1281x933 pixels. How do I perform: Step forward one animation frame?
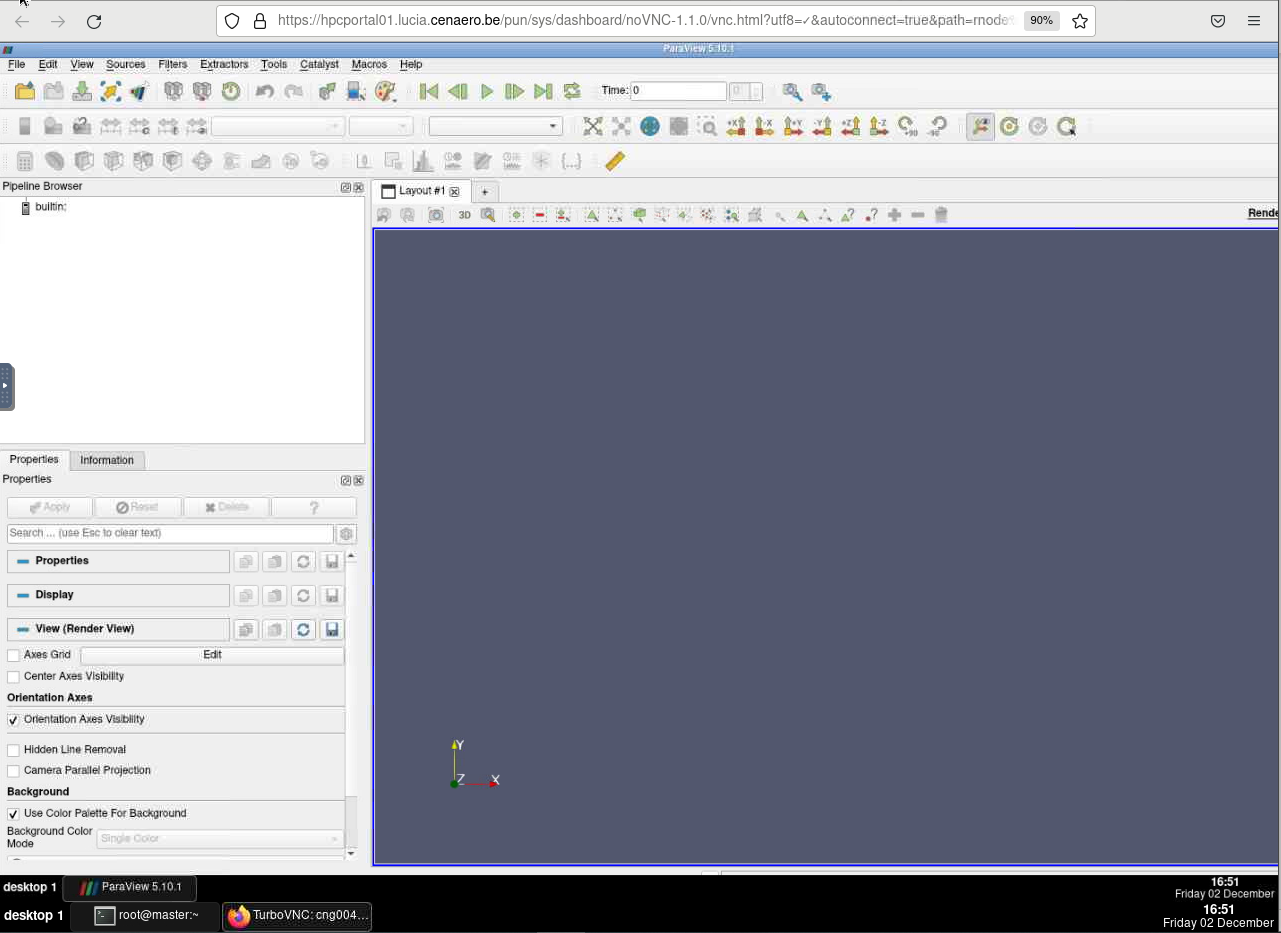(515, 91)
